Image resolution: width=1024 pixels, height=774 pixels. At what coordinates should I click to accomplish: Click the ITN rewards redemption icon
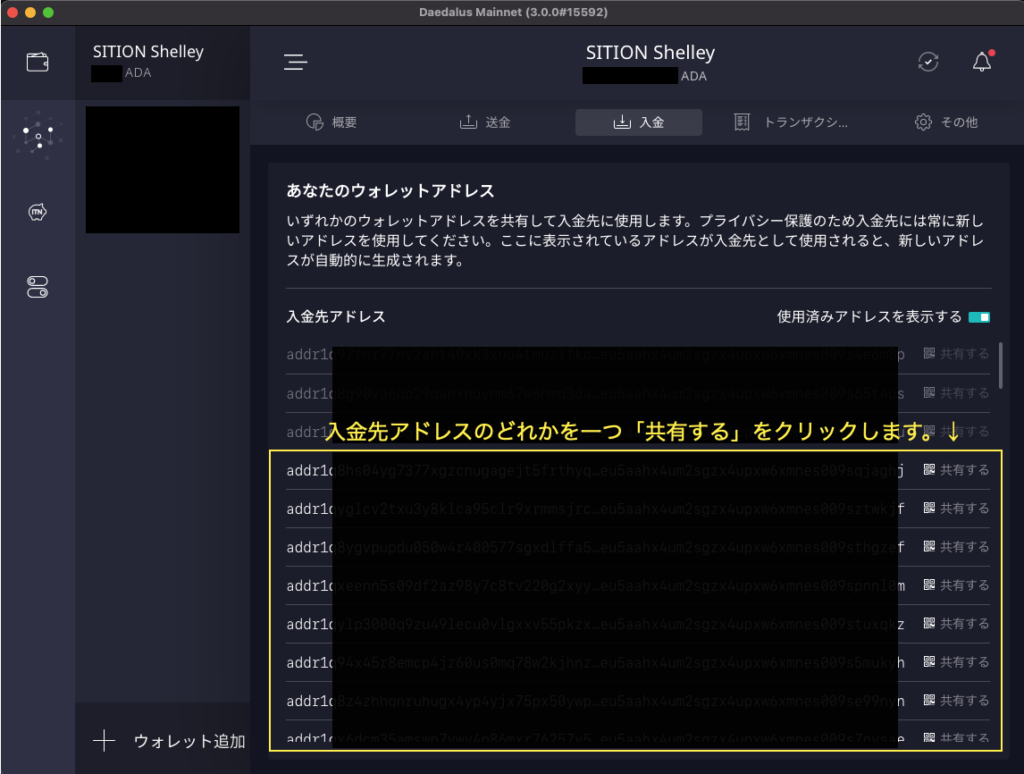pyautogui.click(x=37, y=212)
